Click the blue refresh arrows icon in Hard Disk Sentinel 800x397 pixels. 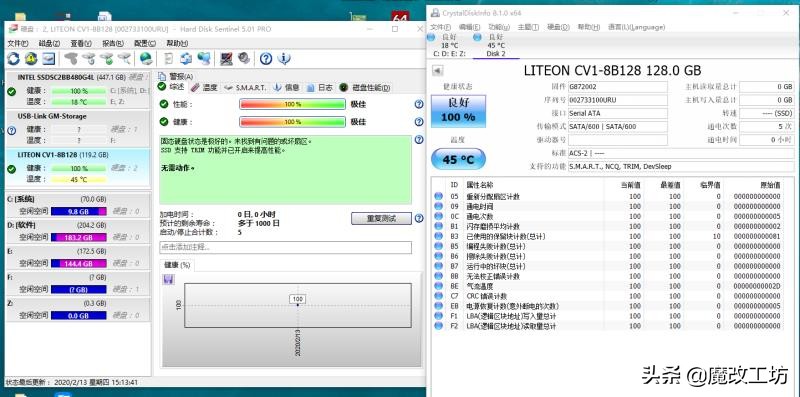[x=13, y=59]
